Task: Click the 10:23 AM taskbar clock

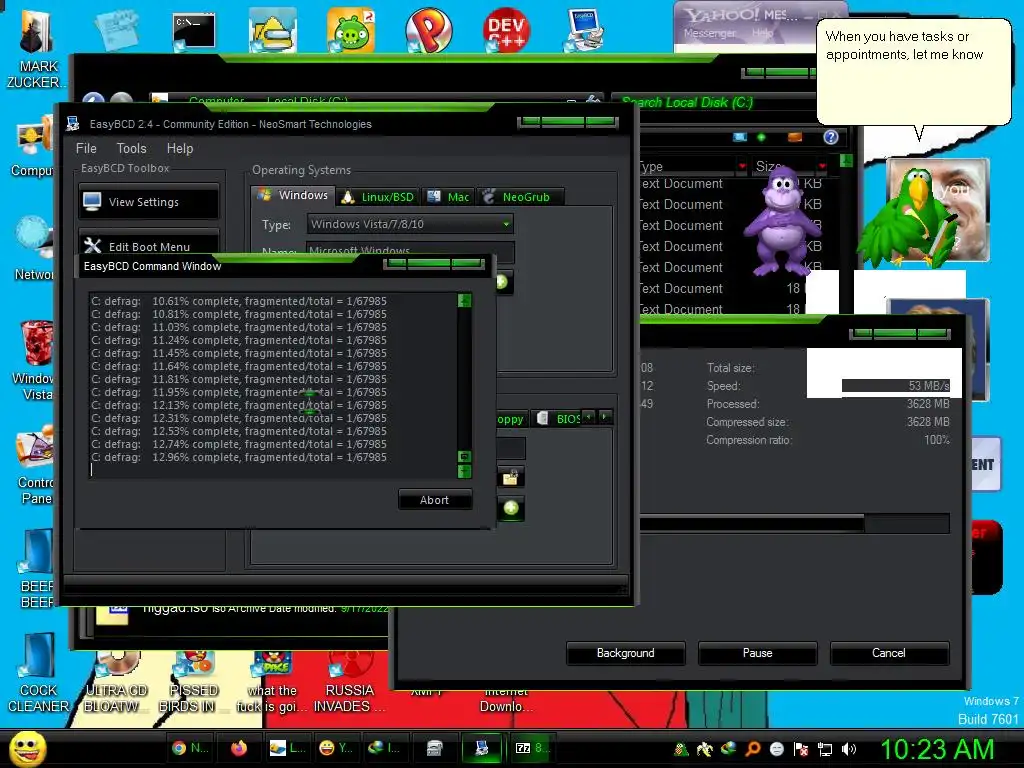Action: click(x=937, y=750)
